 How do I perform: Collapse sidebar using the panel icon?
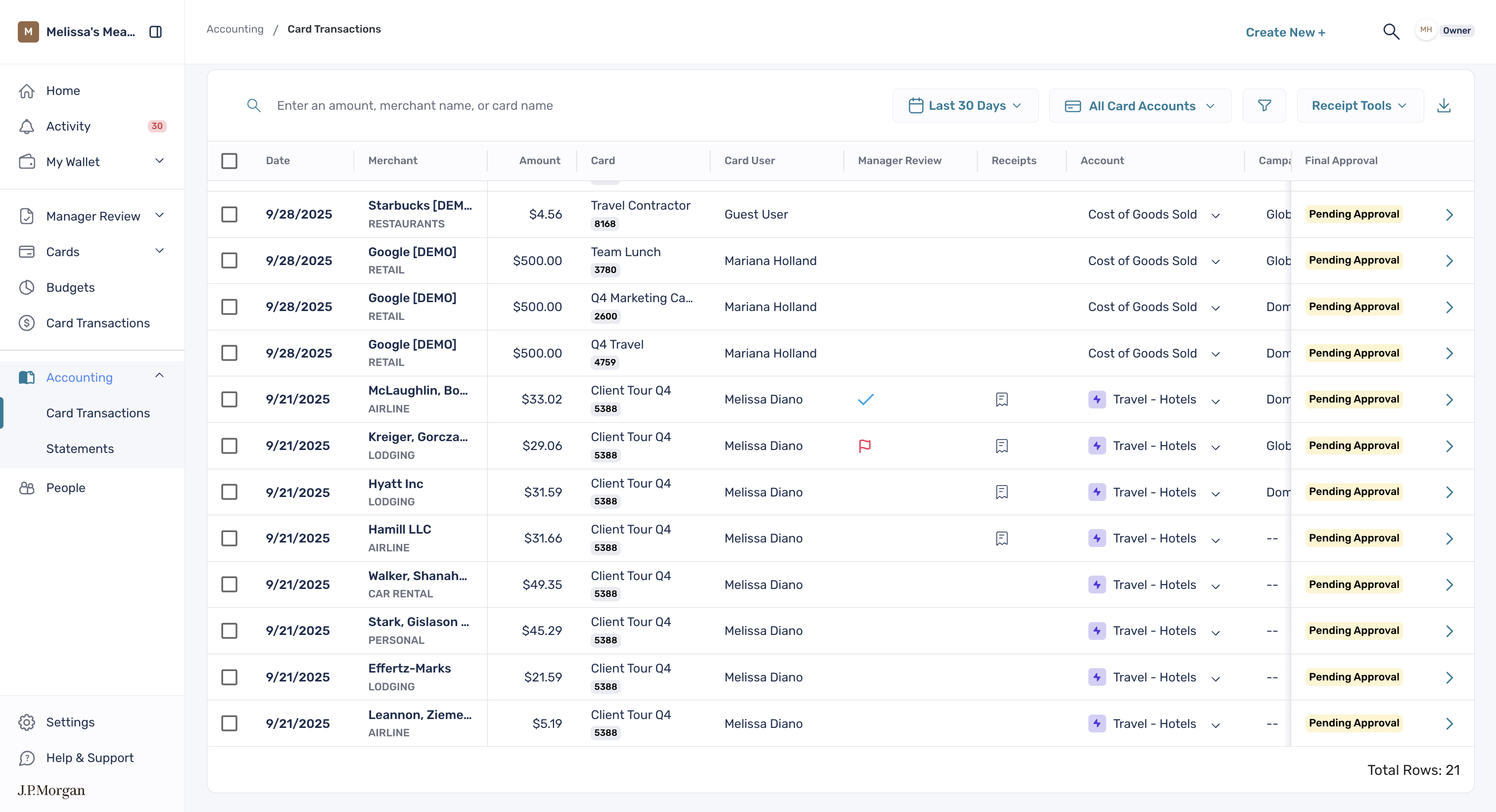click(156, 32)
